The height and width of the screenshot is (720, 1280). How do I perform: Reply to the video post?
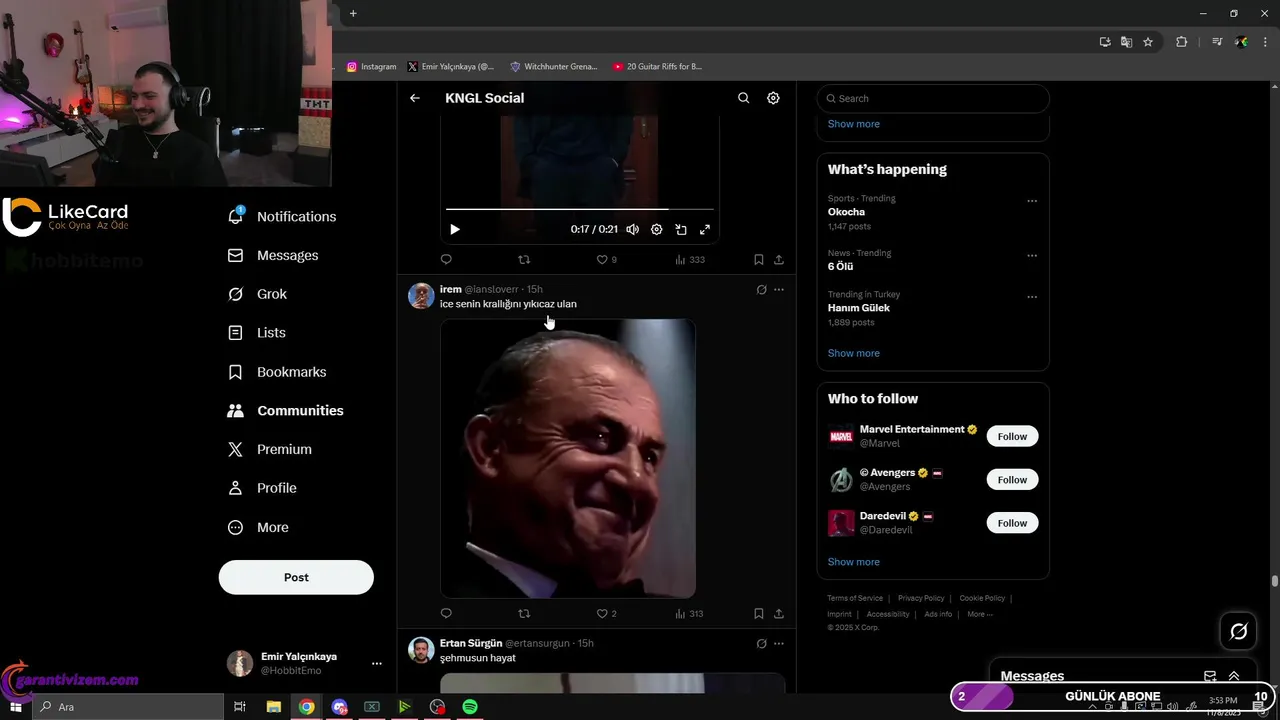[x=446, y=259]
